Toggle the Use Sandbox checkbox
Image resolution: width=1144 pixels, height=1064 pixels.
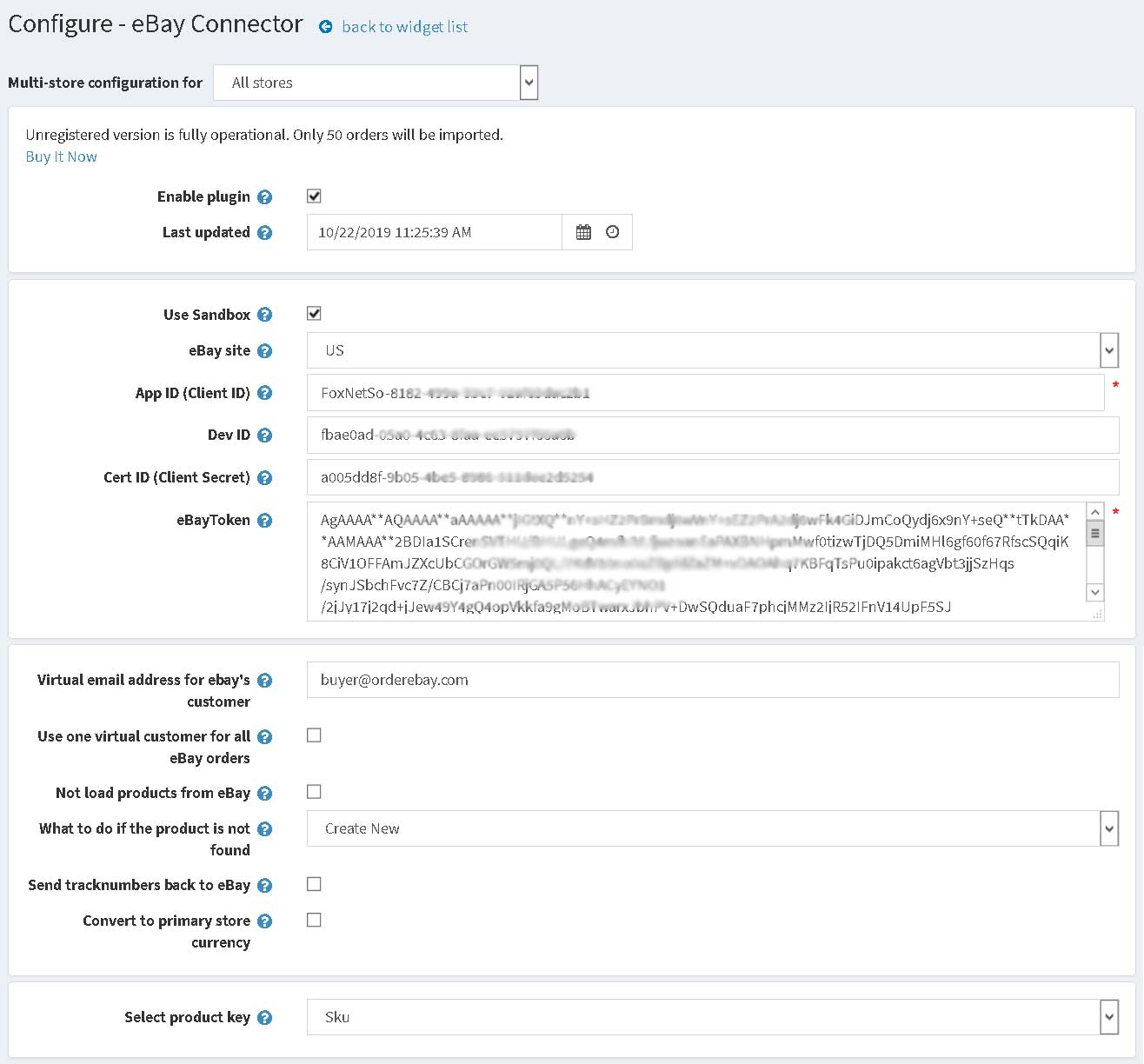[314, 314]
